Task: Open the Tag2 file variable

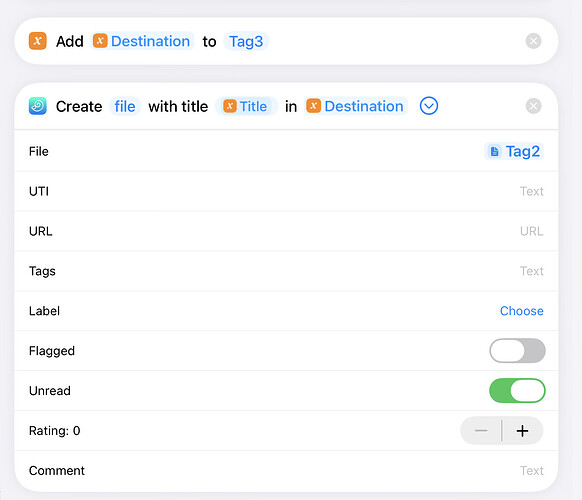Action: [x=514, y=151]
